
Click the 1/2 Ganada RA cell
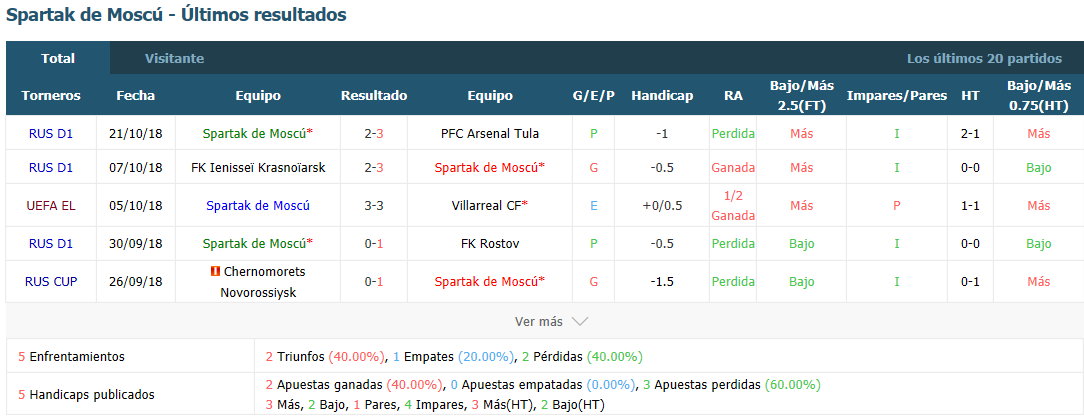click(x=733, y=205)
